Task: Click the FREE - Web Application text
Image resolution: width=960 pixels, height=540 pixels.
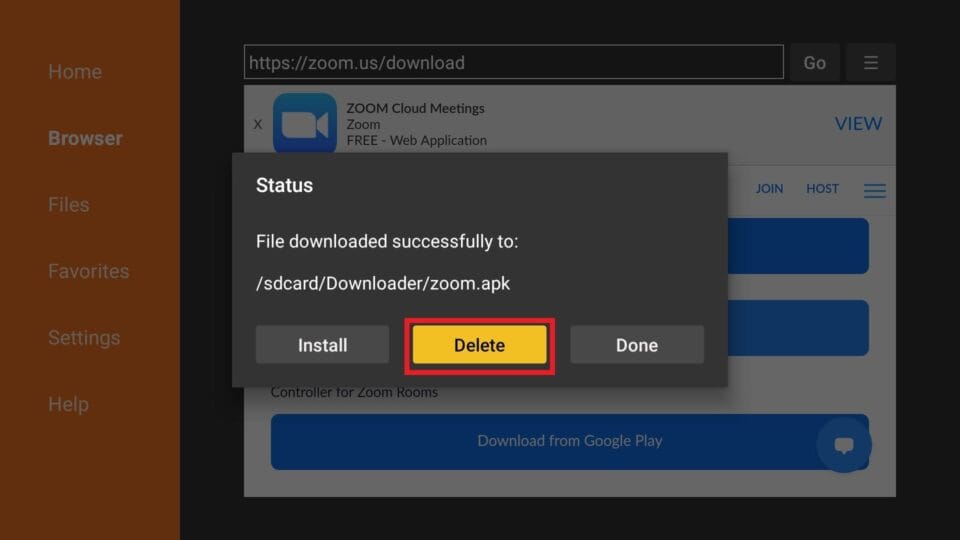Action: pos(416,140)
